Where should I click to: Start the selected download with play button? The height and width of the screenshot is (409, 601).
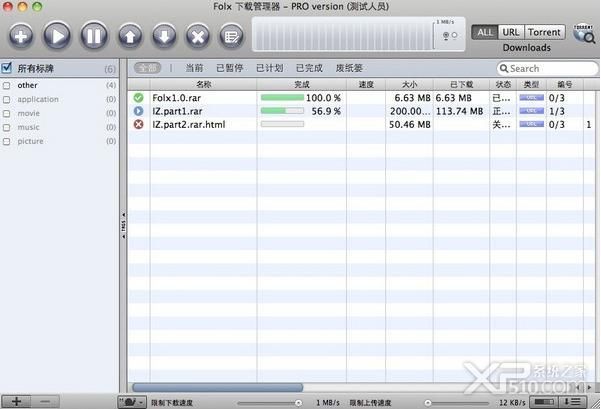57,36
